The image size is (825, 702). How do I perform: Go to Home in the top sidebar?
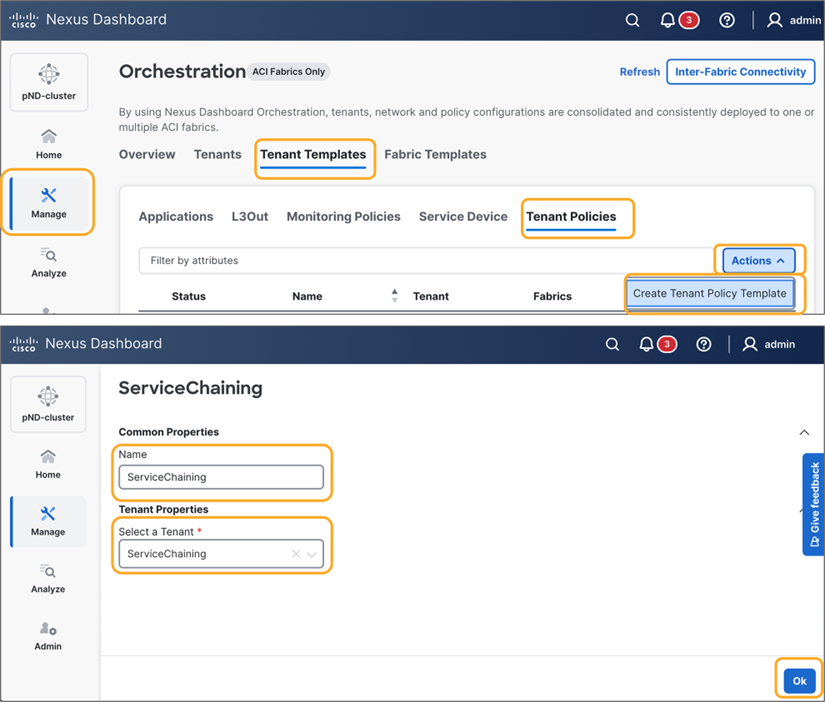click(49, 144)
